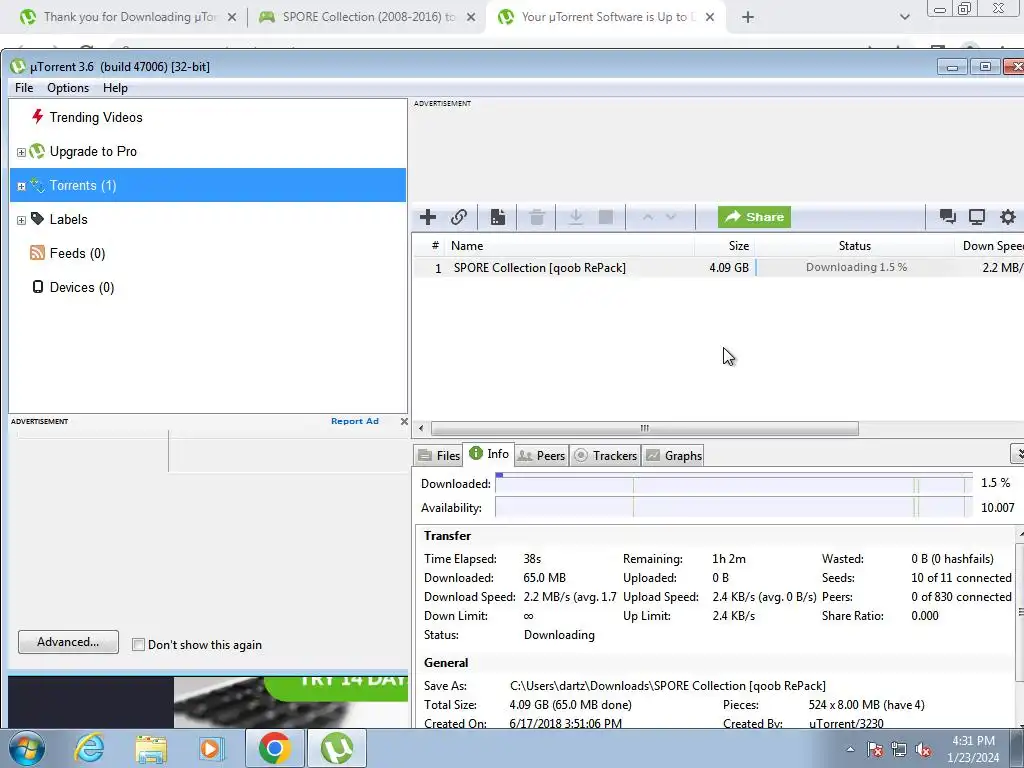
Task: Switch to the Graphs tab
Action: 674,455
